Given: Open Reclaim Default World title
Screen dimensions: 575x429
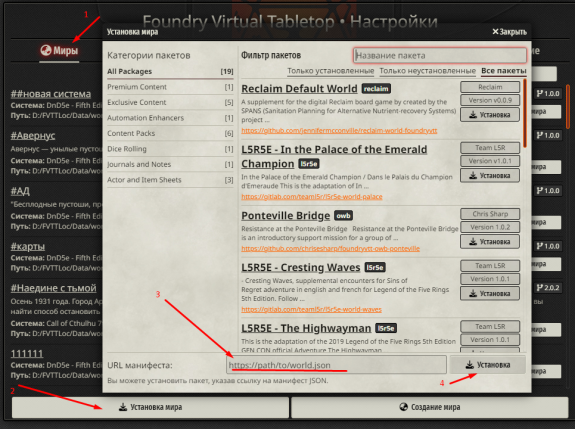Looking at the screenshot, I should point(299,89).
